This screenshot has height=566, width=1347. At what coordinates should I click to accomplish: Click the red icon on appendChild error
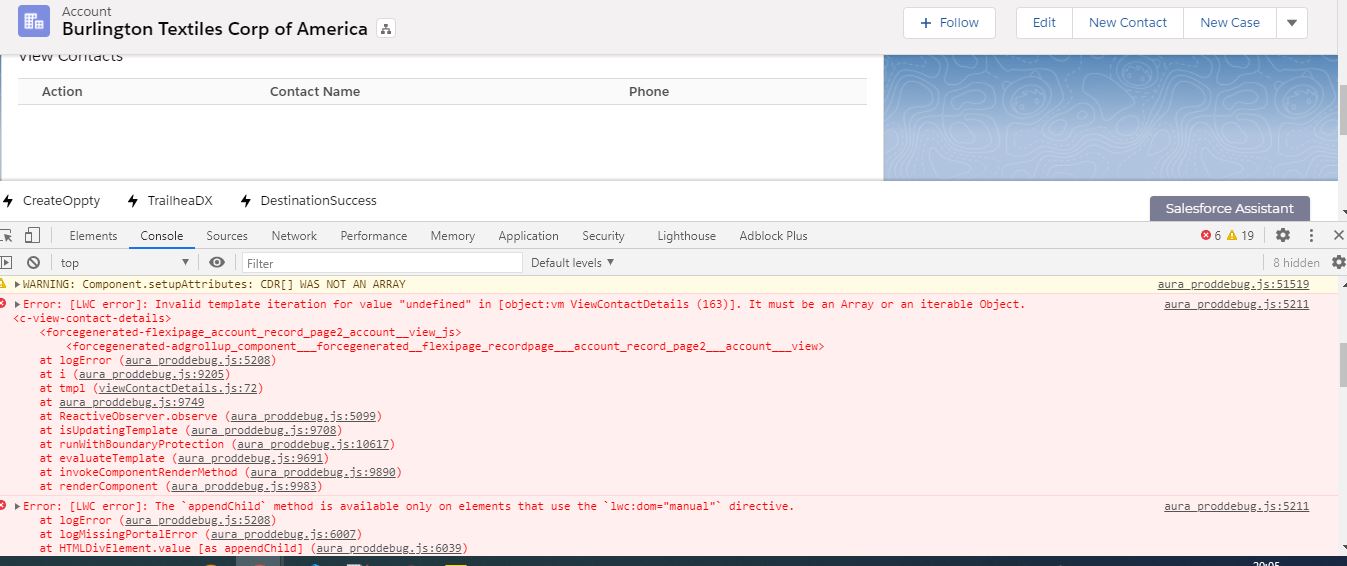point(4,506)
